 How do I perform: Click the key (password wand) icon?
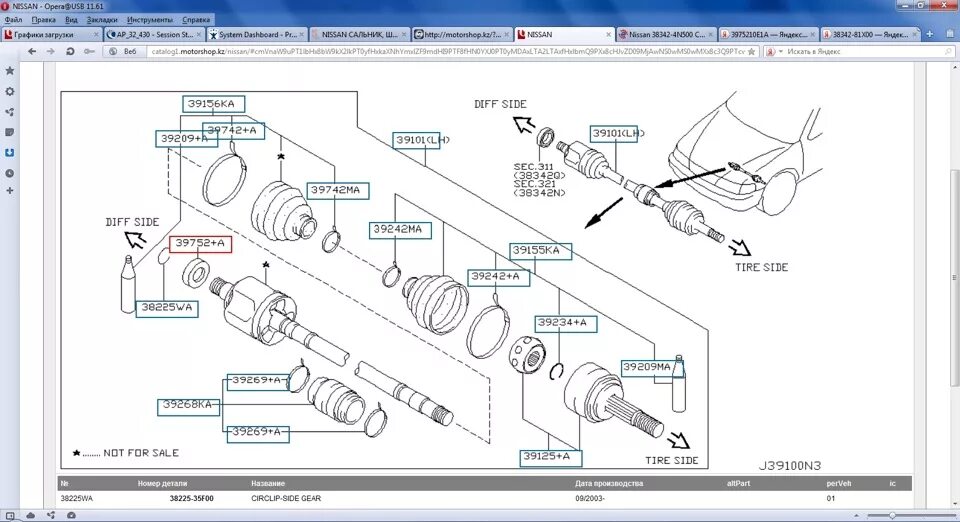click(x=89, y=51)
